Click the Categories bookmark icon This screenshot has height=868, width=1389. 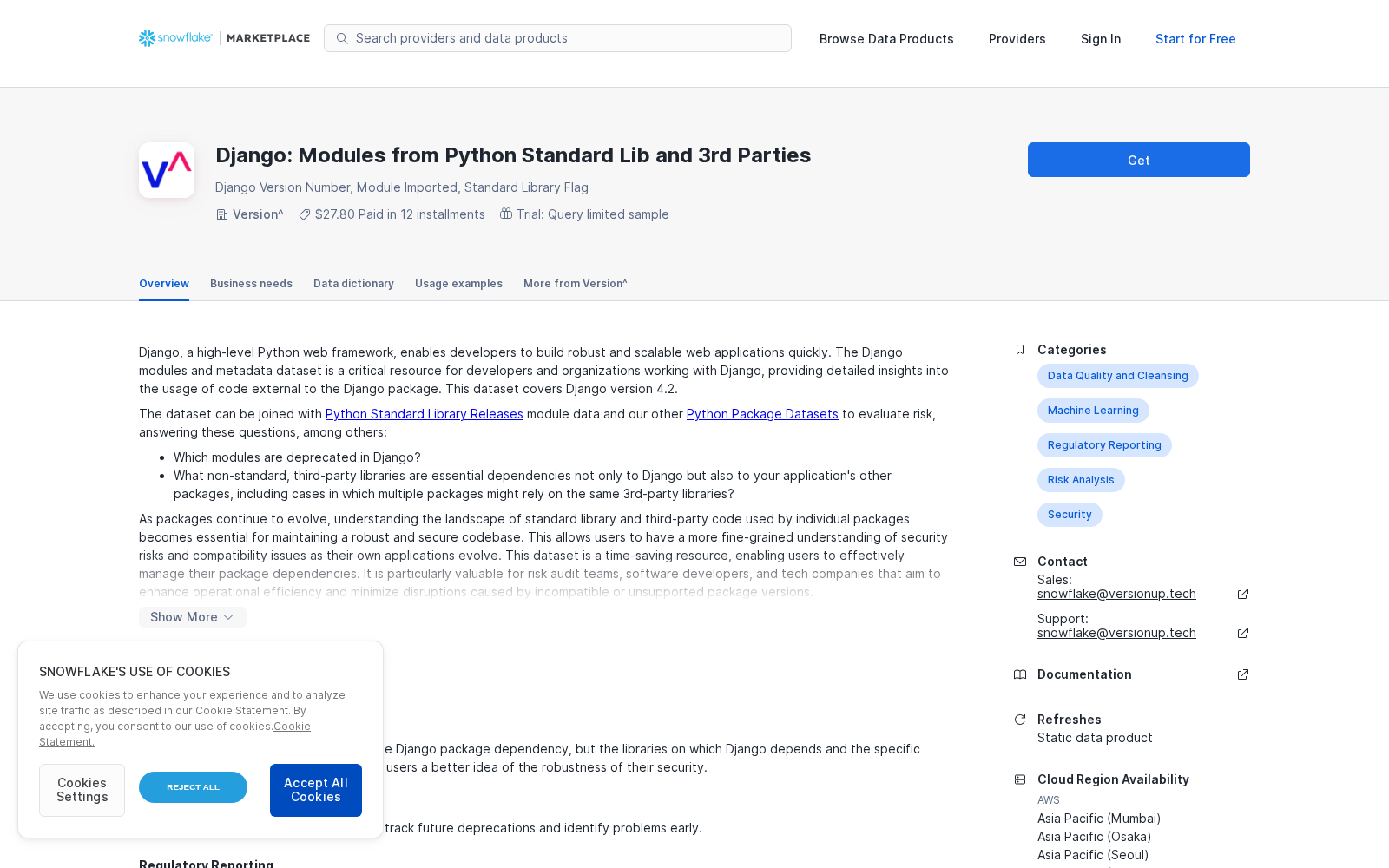[x=1020, y=350]
